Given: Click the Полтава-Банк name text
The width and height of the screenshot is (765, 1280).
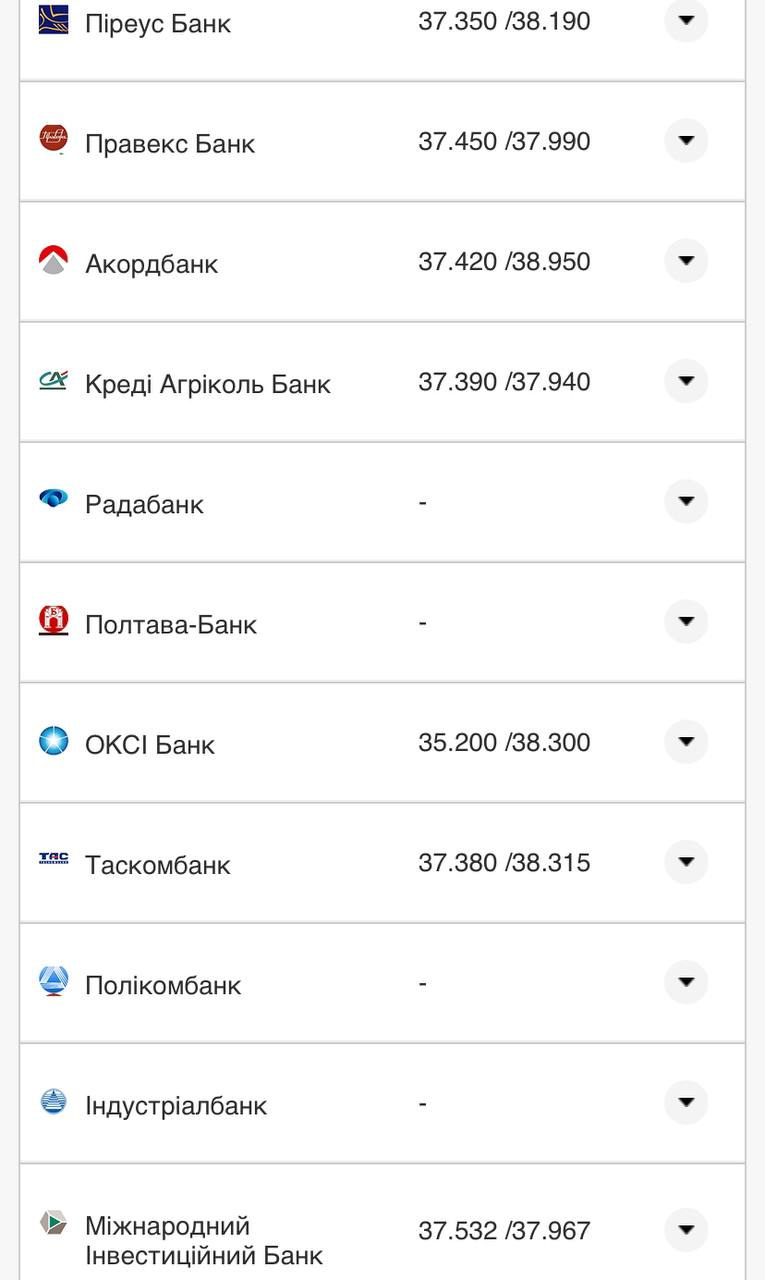Looking at the screenshot, I should 171,625.
